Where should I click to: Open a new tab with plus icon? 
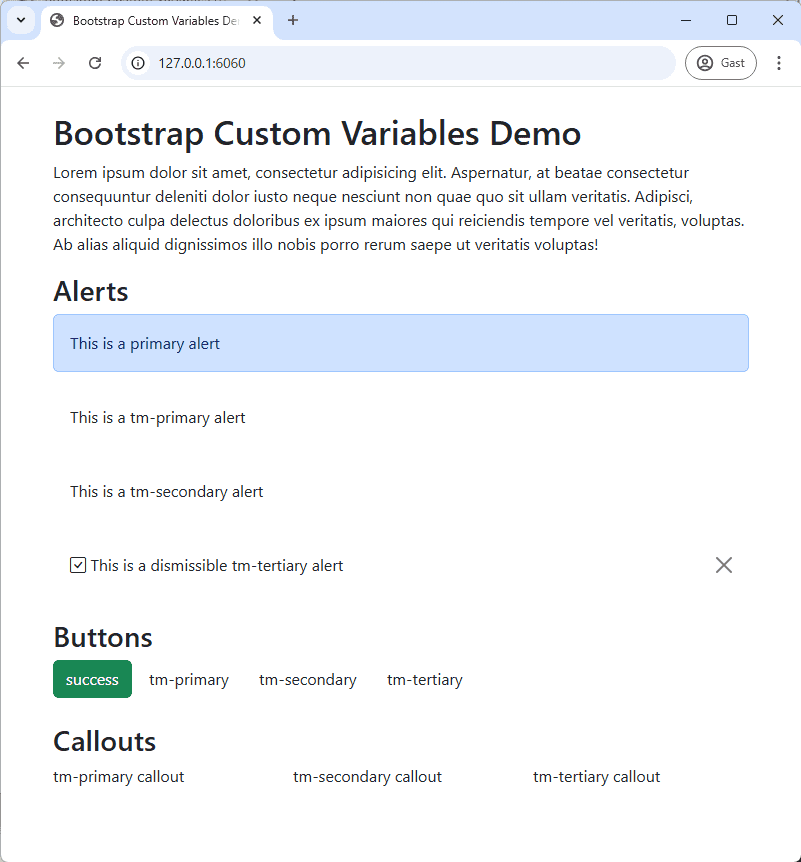pyautogui.click(x=293, y=20)
